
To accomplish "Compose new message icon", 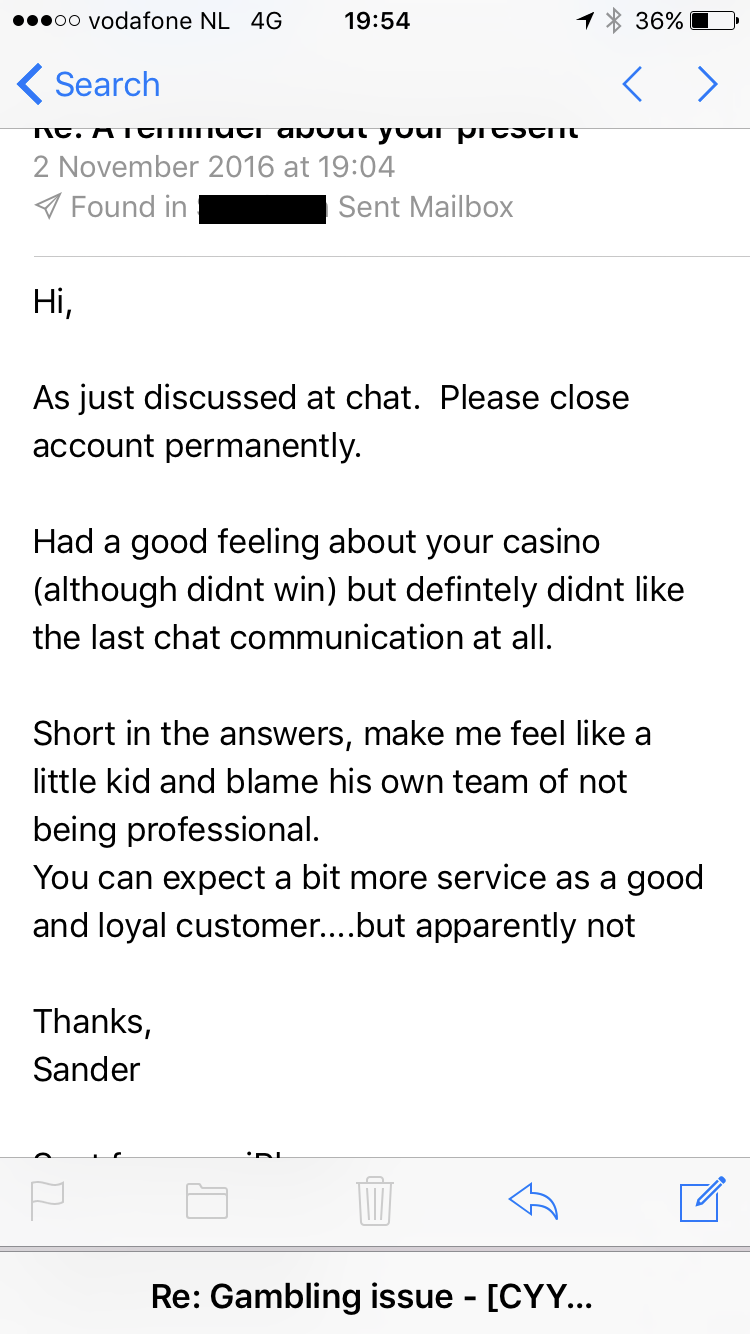I will pos(702,1199).
